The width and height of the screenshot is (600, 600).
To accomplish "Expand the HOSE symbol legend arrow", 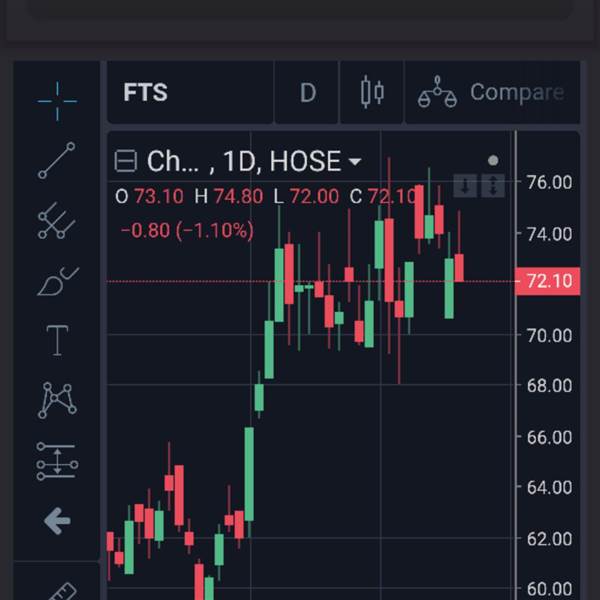I will [354, 162].
